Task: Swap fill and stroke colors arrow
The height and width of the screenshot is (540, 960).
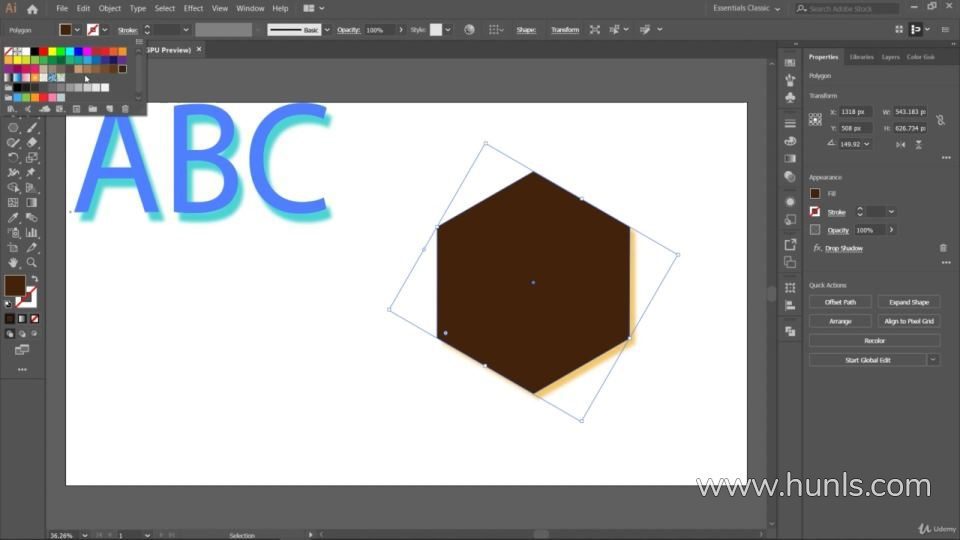Action: point(34,279)
